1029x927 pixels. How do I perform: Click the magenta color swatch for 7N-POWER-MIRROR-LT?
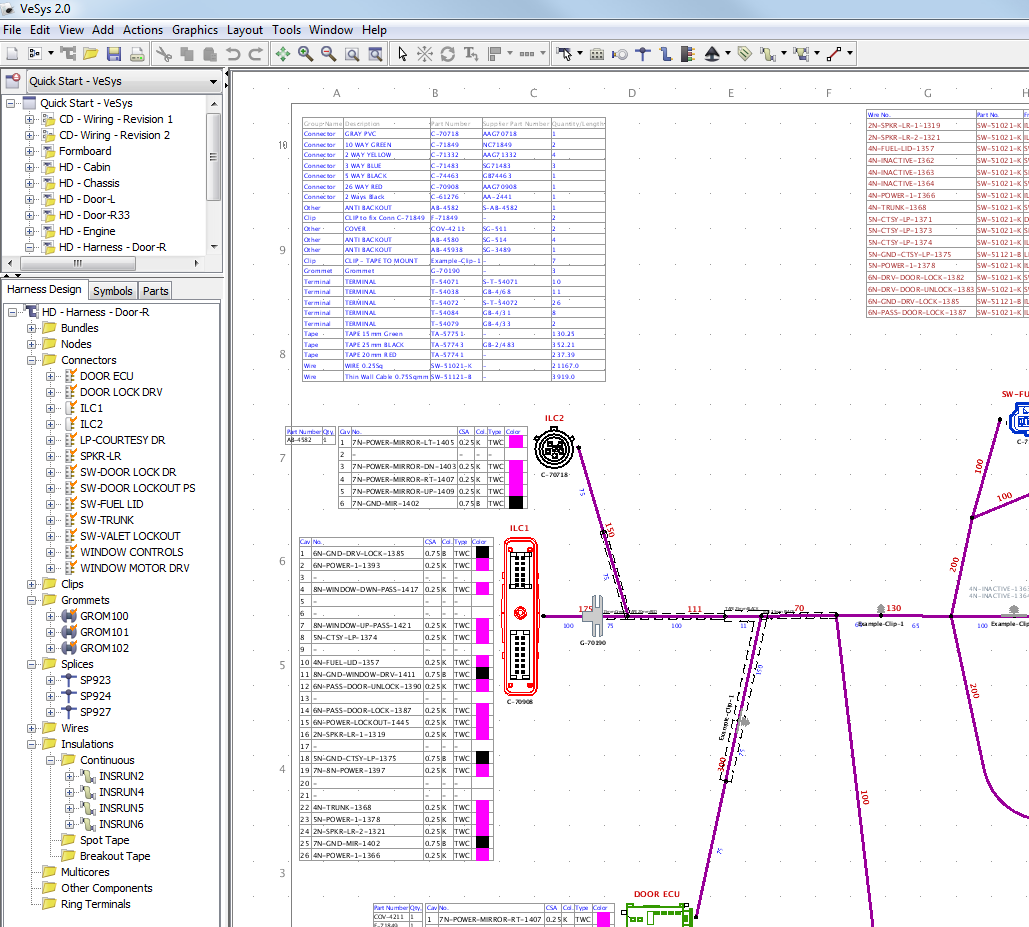(516, 439)
